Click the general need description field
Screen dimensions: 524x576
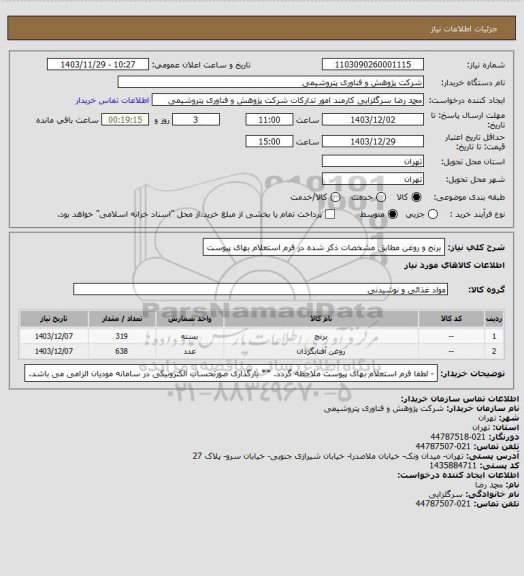coord(324,247)
